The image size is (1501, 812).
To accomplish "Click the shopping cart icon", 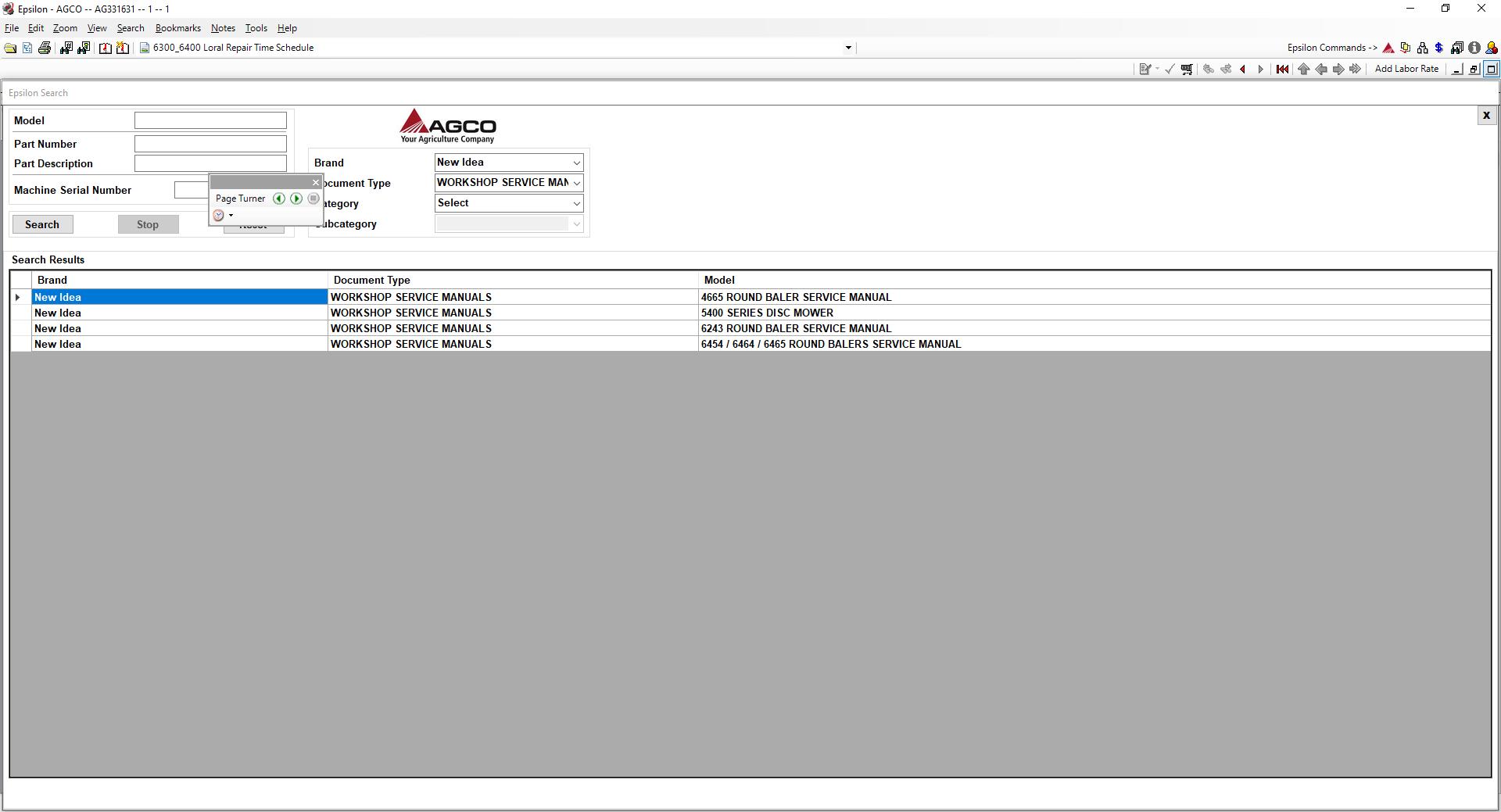I will (x=1187, y=69).
